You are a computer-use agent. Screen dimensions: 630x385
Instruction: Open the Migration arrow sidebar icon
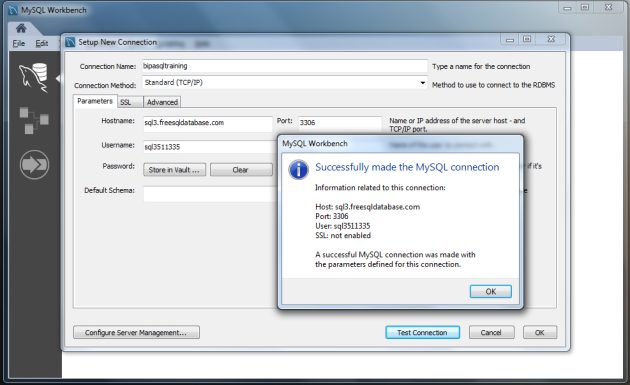[x=34, y=164]
